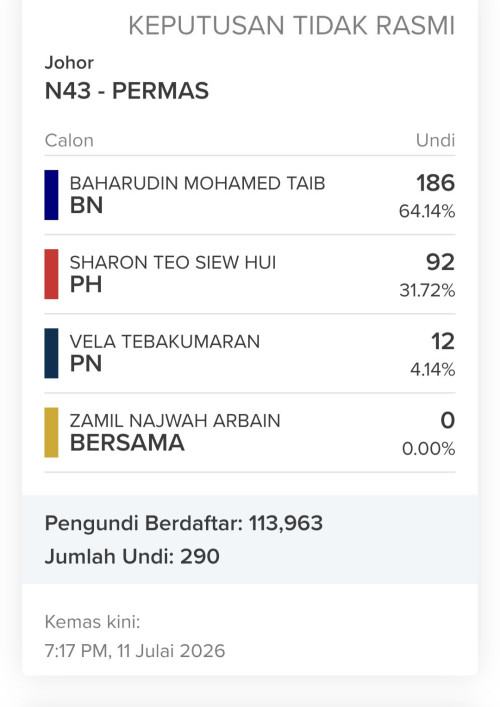Click the 31.72% vote share for PH
Image resolution: width=500 pixels, height=707 pixels.
[427, 290]
